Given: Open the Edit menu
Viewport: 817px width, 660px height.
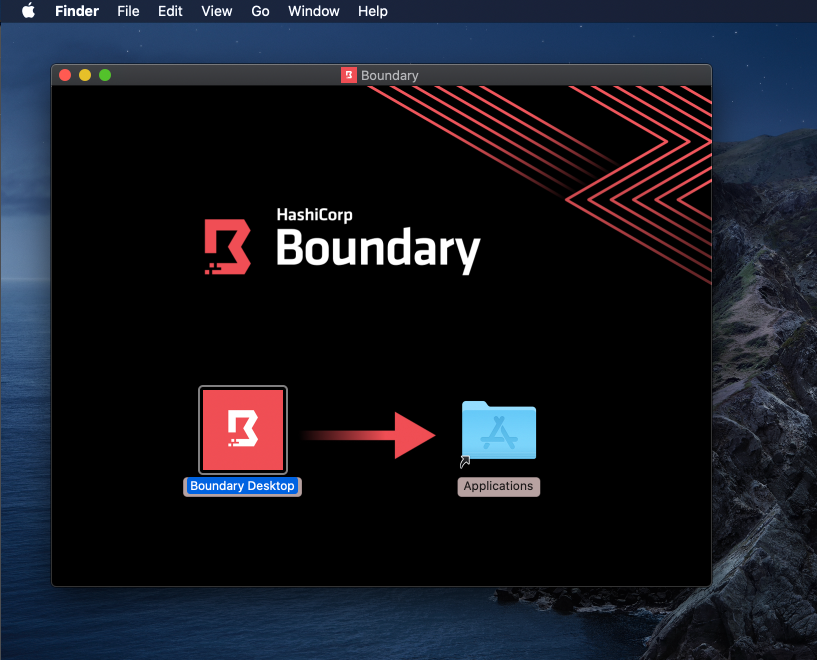Looking at the screenshot, I should coord(170,11).
